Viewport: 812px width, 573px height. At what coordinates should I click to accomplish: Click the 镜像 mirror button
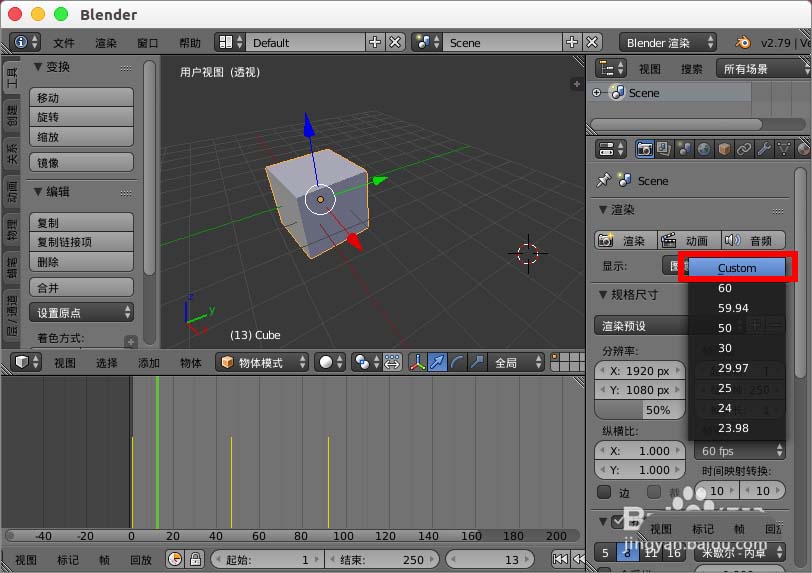coord(81,162)
